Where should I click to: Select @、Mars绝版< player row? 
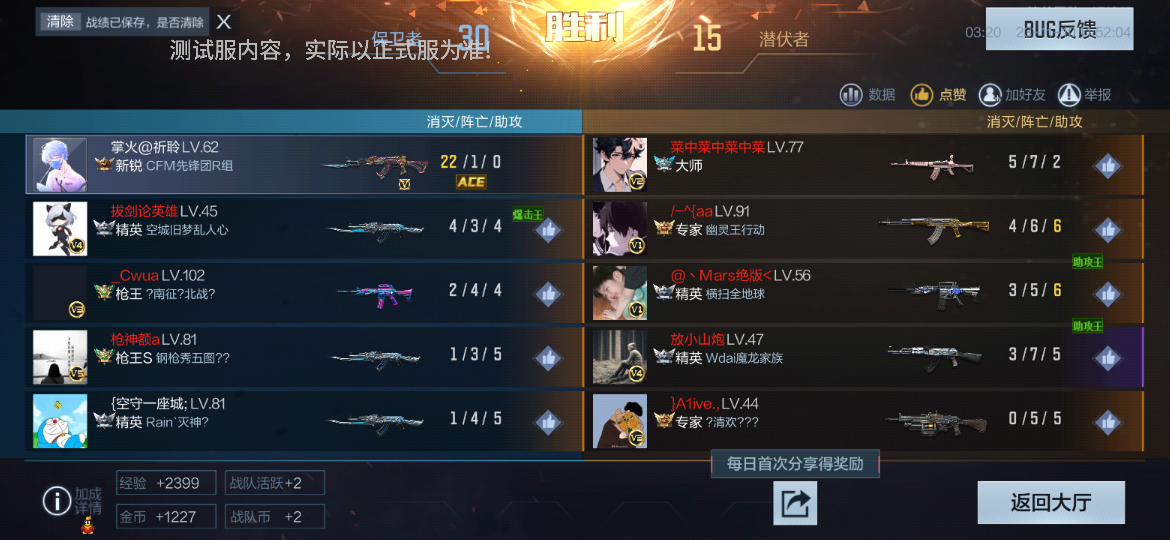point(863,293)
